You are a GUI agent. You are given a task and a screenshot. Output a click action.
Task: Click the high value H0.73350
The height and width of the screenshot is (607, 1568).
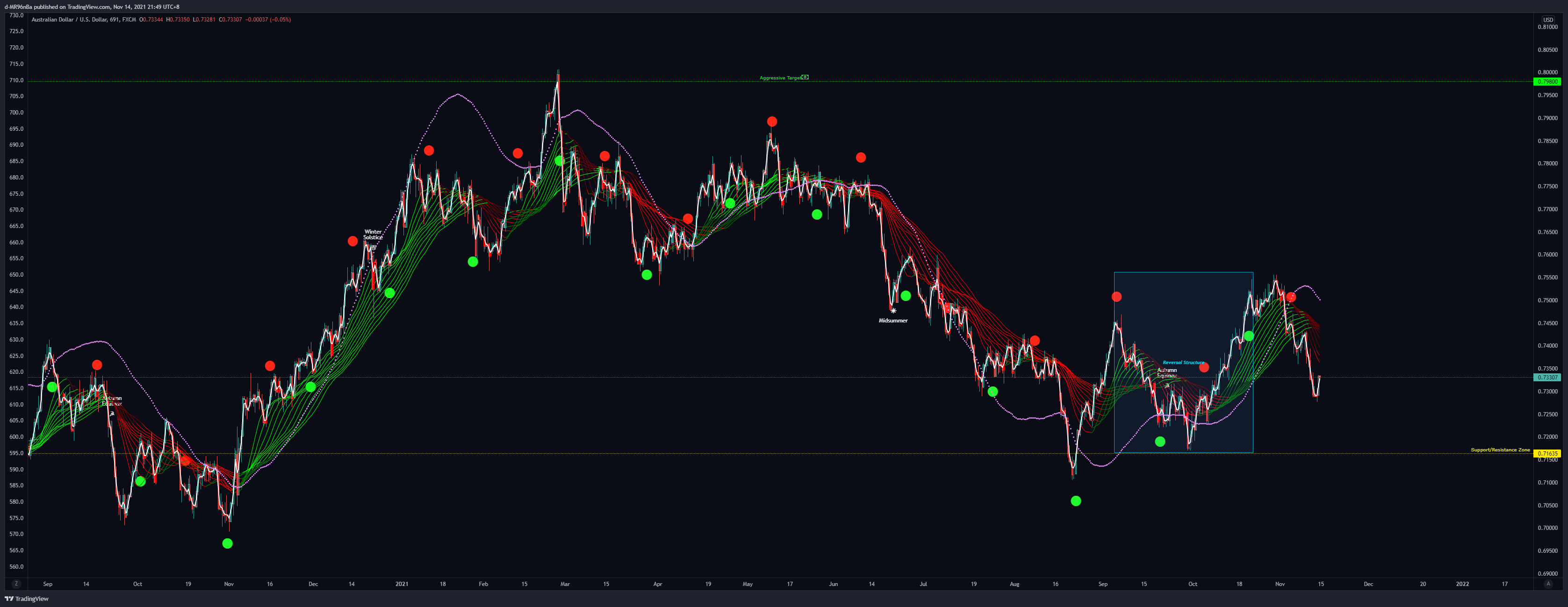178,20
